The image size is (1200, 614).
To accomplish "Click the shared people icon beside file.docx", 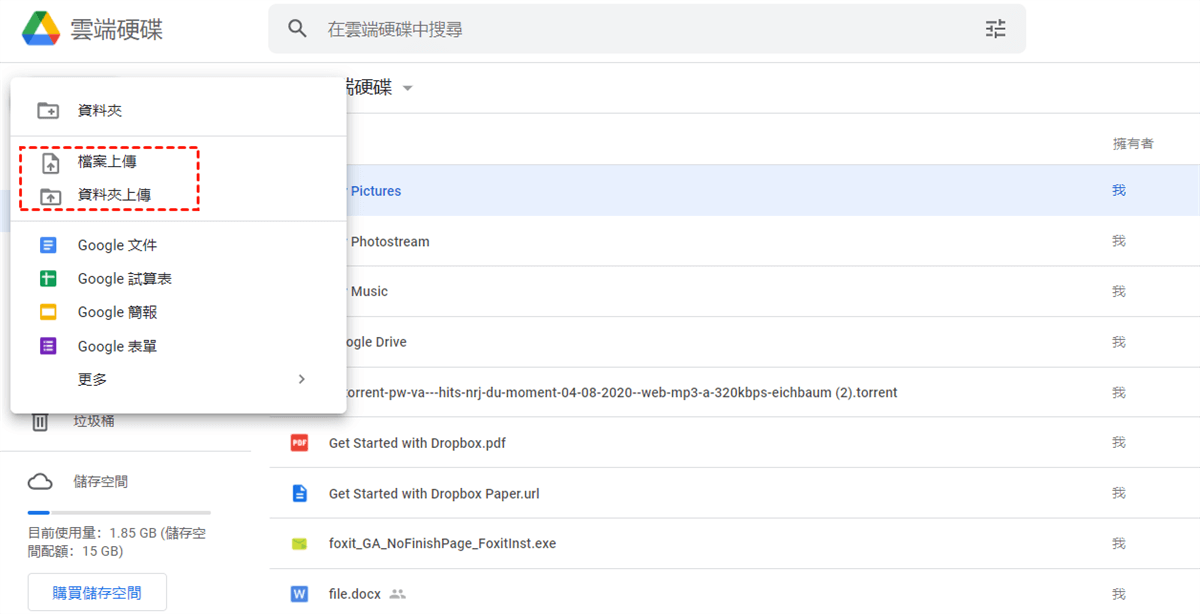I will point(397,594).
